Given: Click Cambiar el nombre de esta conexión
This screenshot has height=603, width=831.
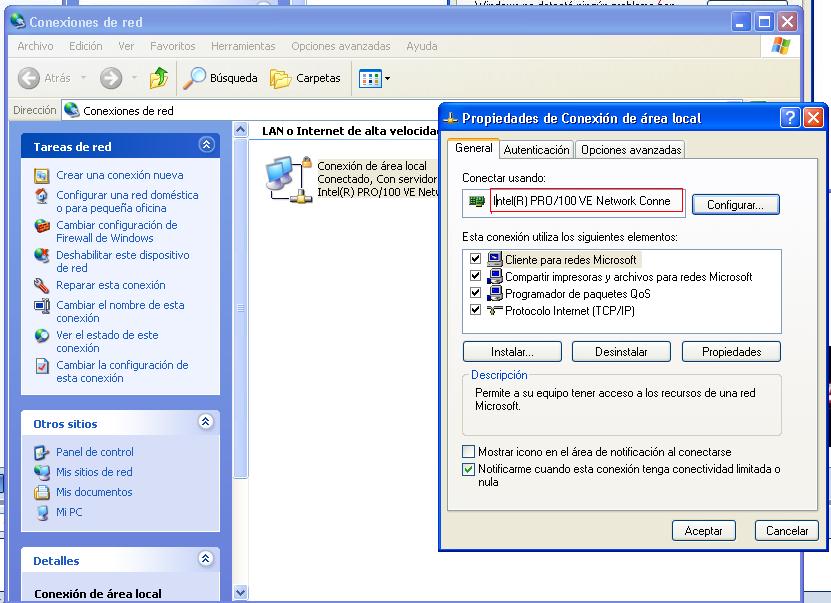Looking at the screenshot, I should coord(120,312).
